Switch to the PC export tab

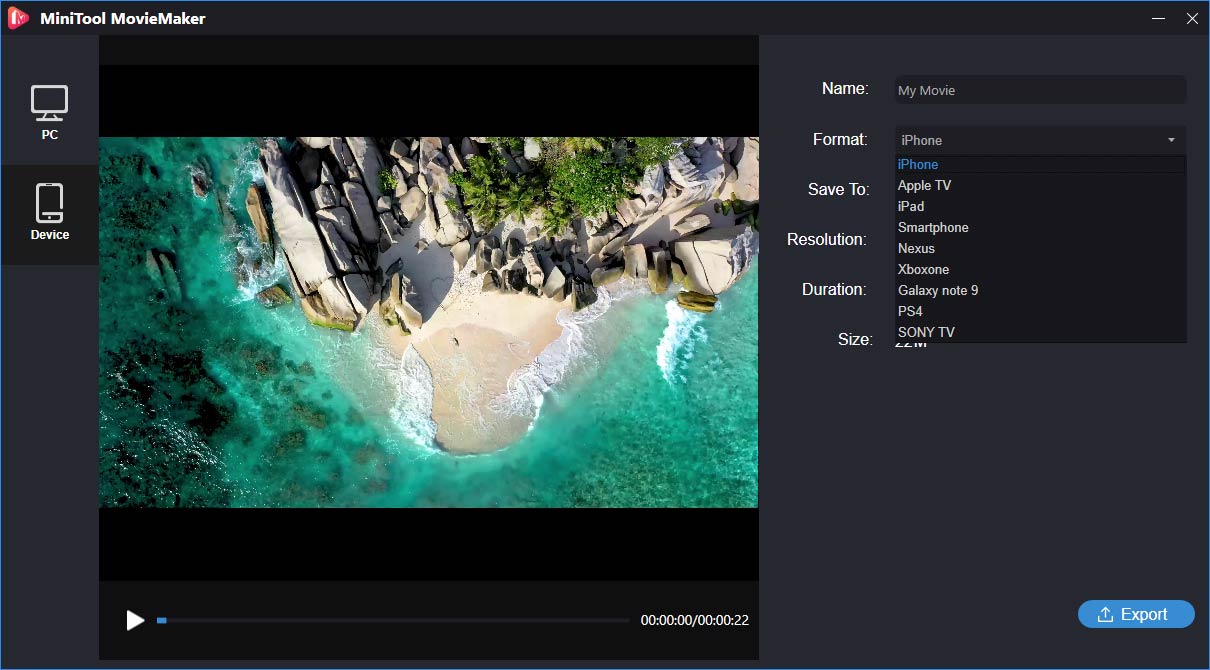pyautogui.click(x=49, y=113)
